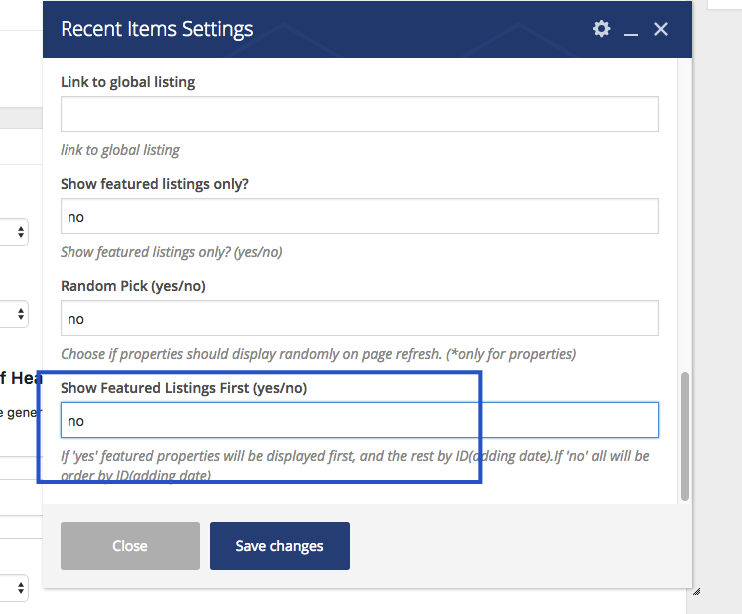
Task: Click the 'Recent Items Settings' title
Action: point(157,29)
